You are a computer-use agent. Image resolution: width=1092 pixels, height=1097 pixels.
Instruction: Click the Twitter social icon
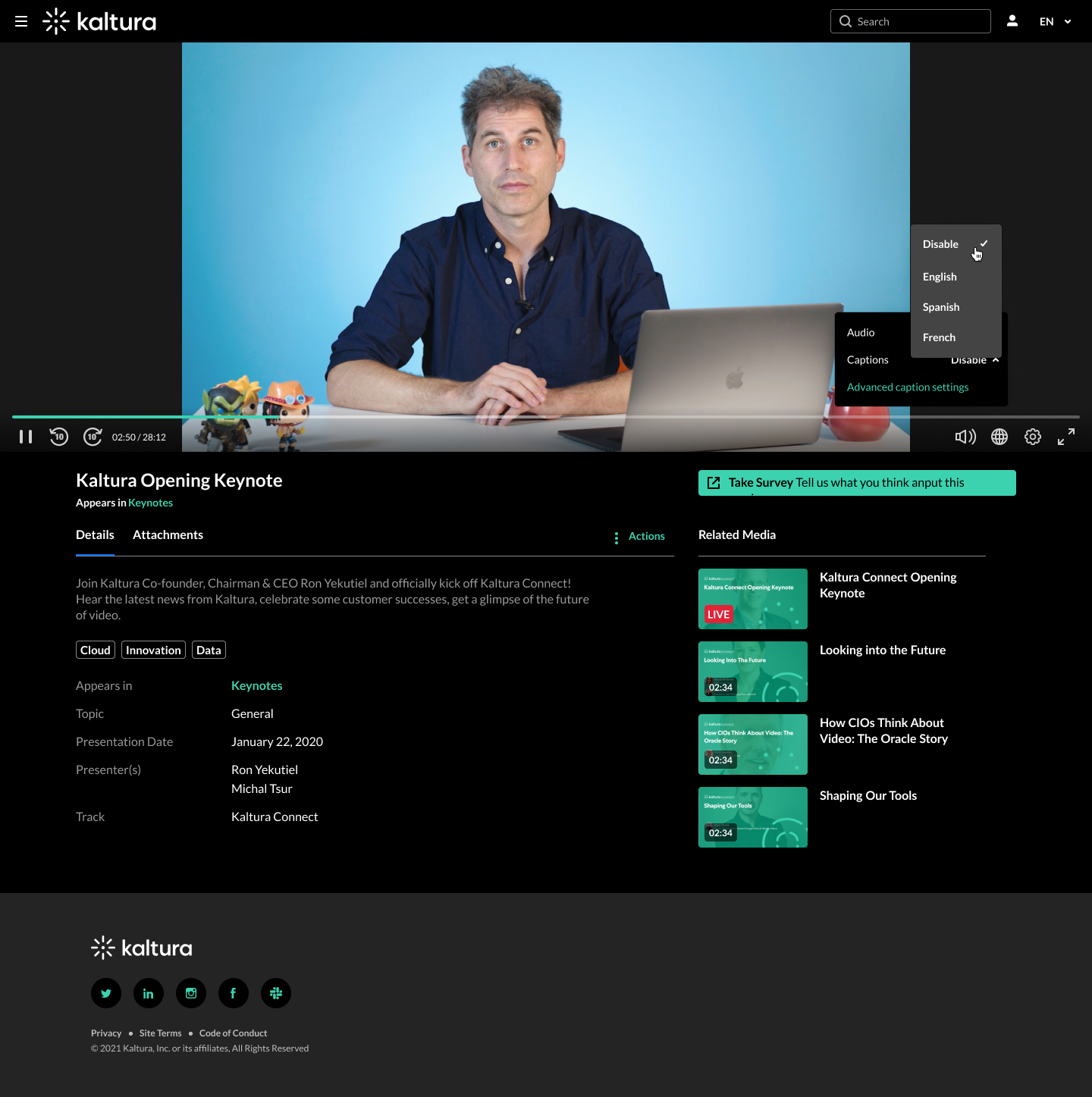(106, 993)
